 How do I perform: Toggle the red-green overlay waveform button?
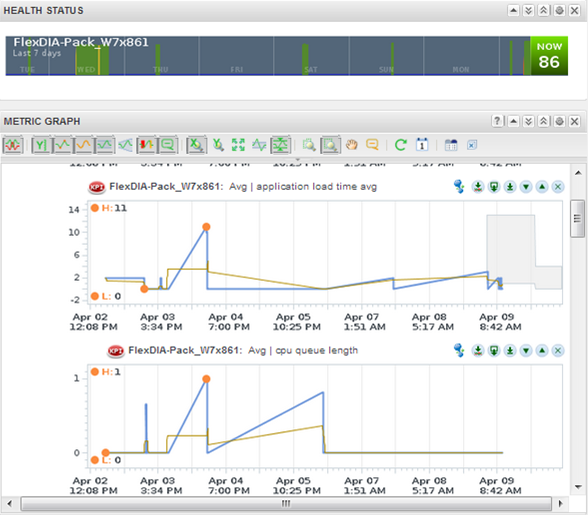click(x=13, y=145)
